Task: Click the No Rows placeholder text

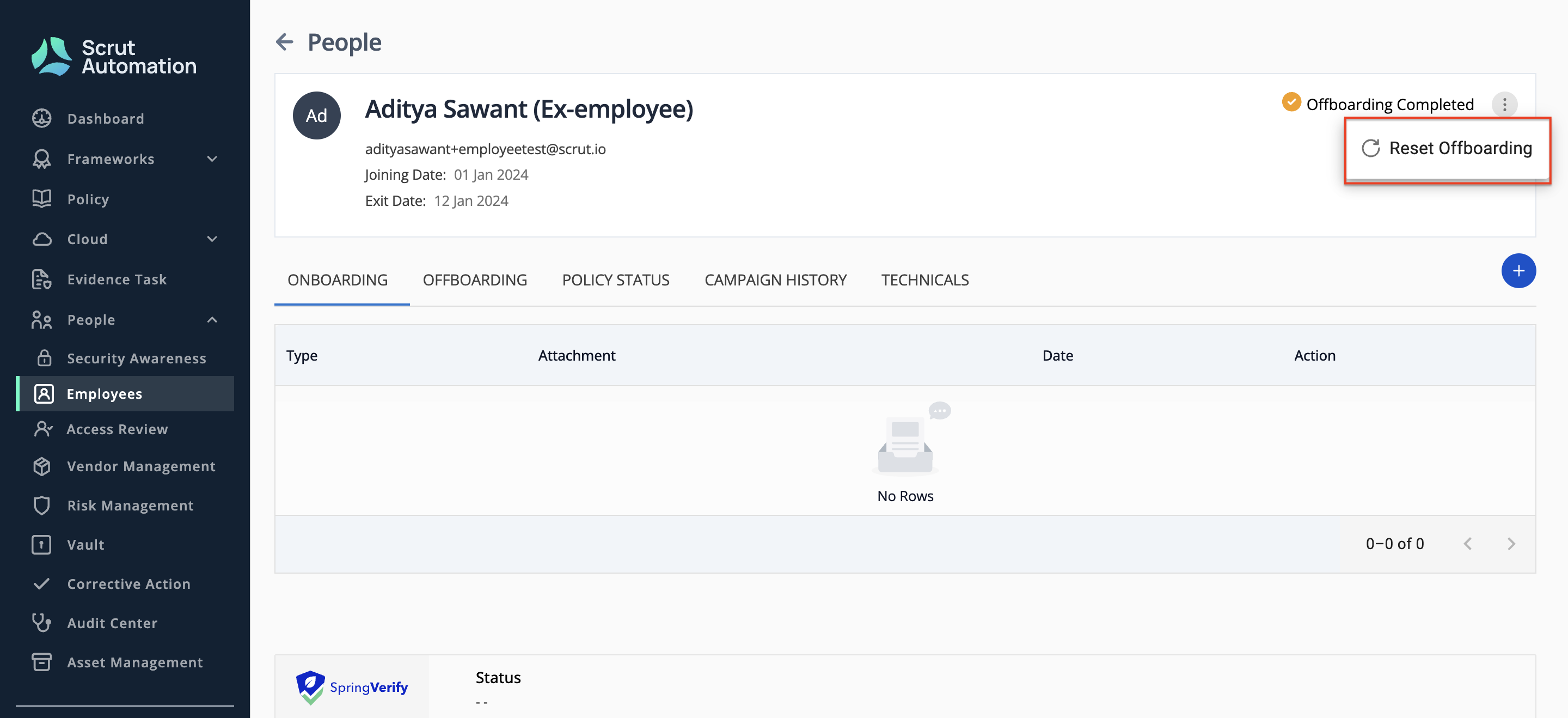Action: tap(905, 496)
